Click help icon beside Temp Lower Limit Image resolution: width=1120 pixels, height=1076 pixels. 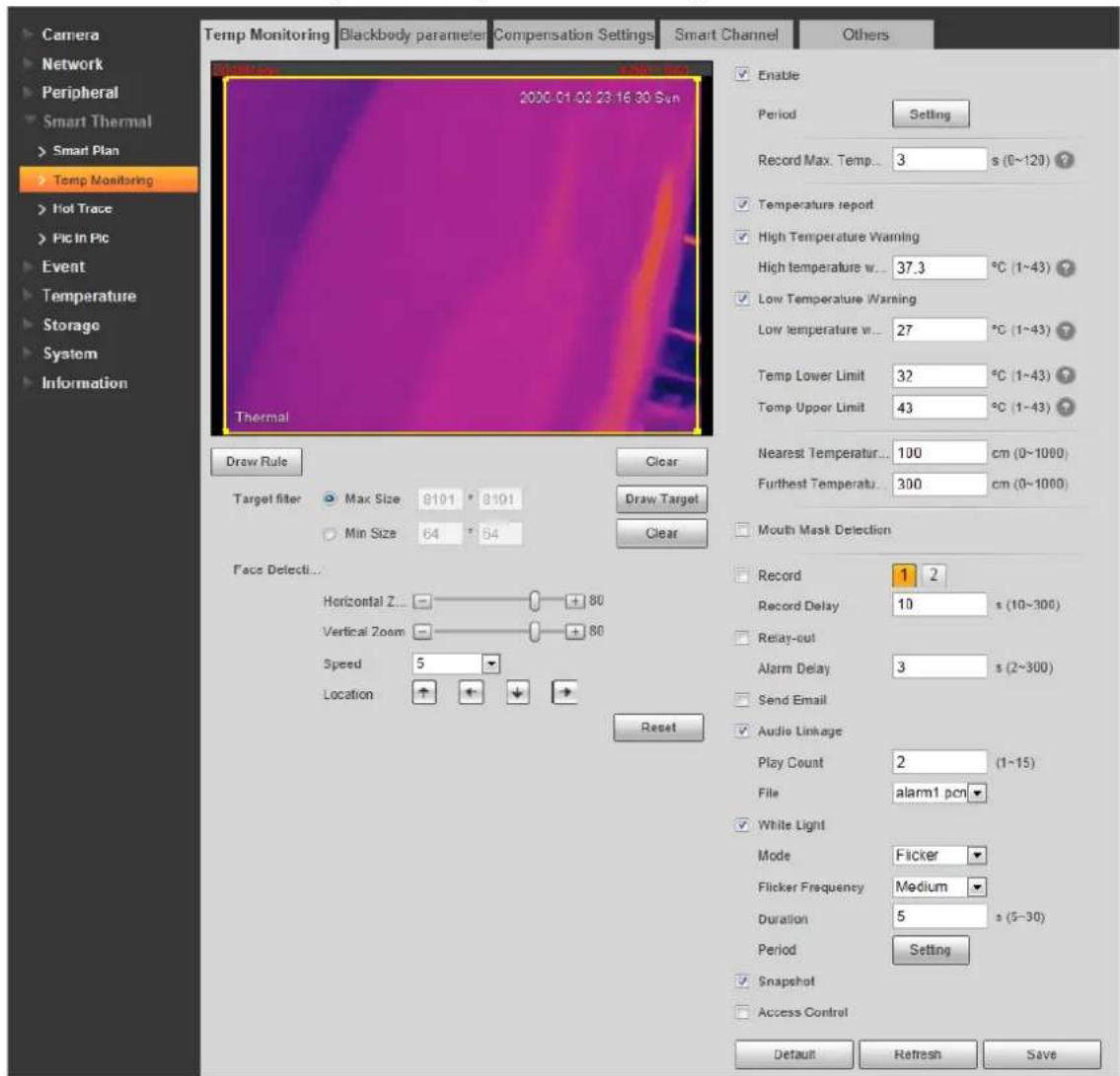click(x=1065, y=375)
